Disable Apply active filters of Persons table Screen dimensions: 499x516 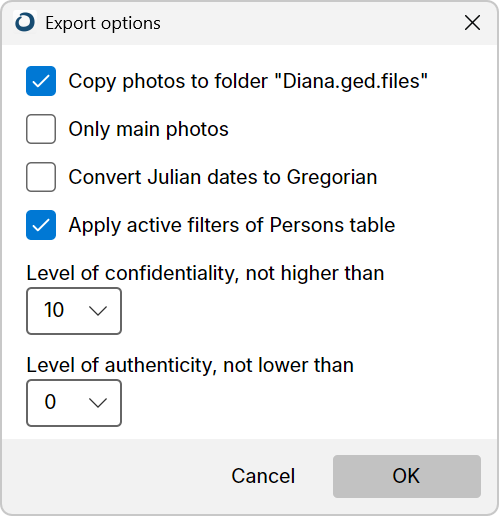[41, 225]
